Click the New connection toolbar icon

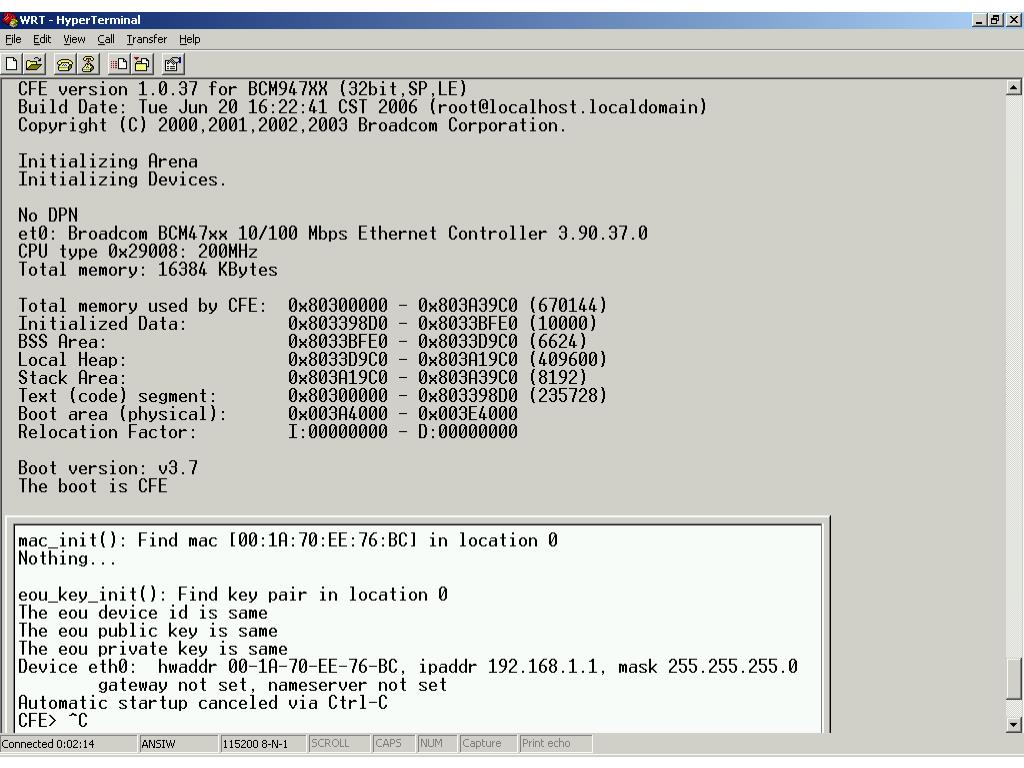pos(12,64)
